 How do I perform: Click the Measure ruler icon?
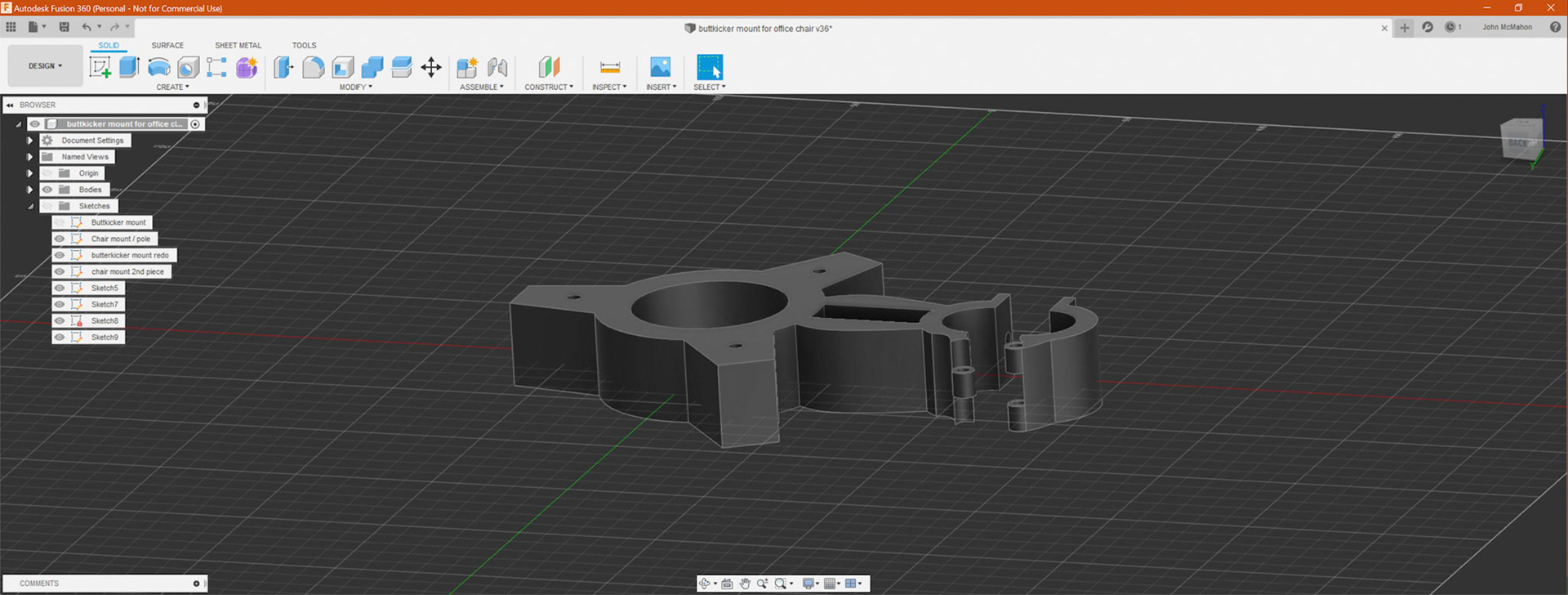click(x=609, y=67)
